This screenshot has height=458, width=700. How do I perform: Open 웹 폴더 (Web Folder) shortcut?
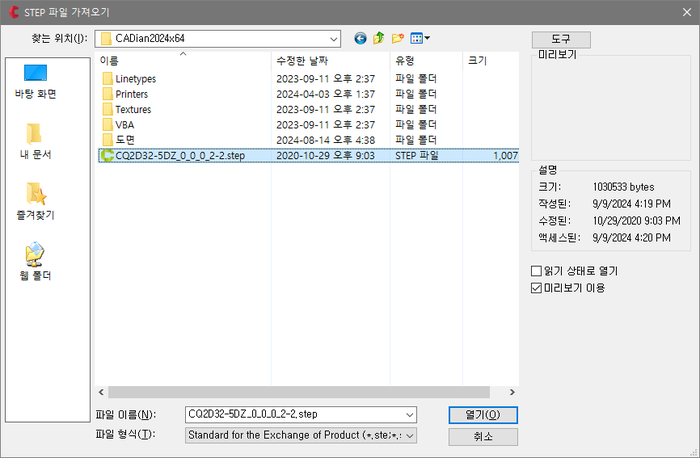35,261
